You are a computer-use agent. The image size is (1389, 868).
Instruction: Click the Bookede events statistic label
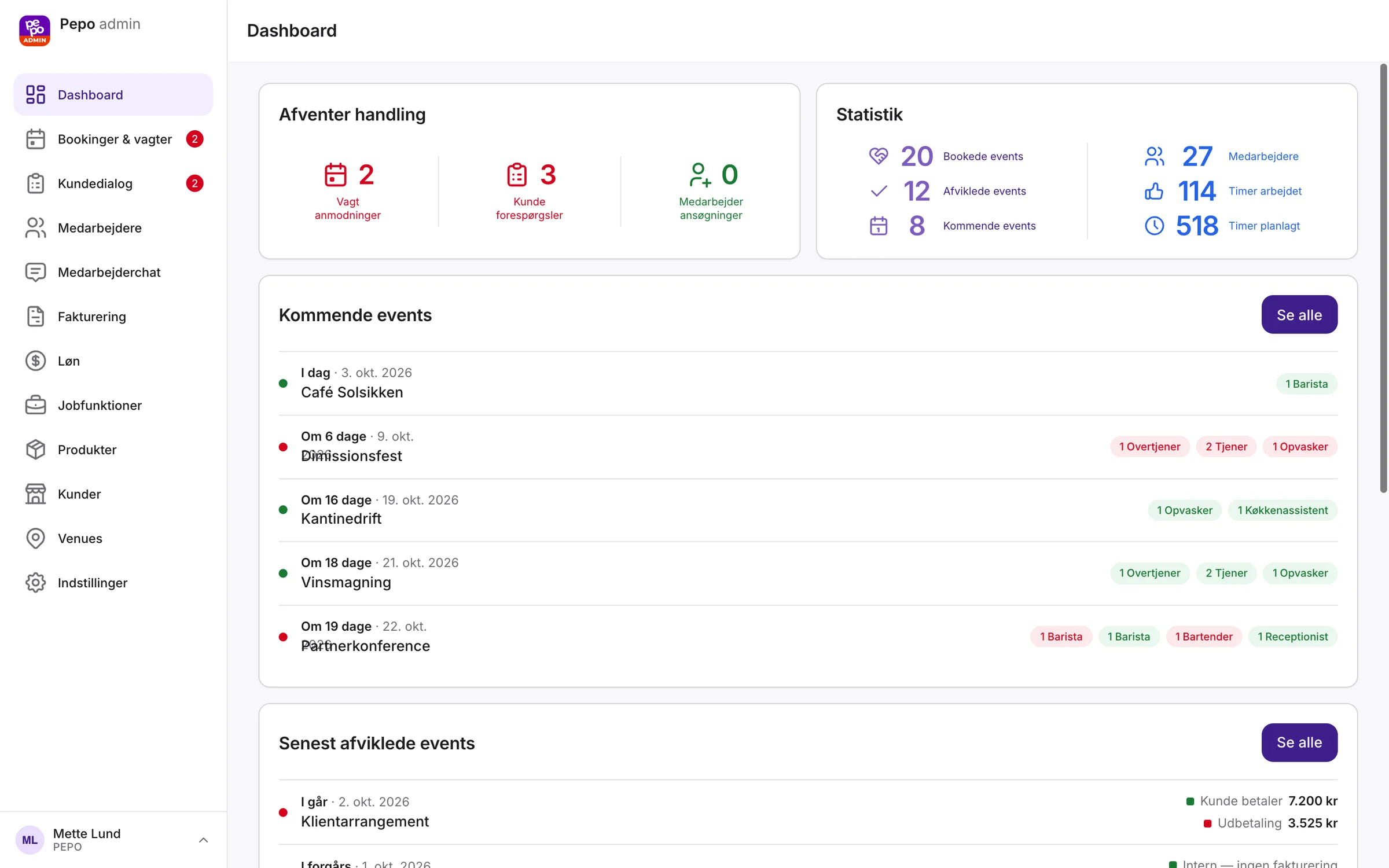tap(983, 156)
